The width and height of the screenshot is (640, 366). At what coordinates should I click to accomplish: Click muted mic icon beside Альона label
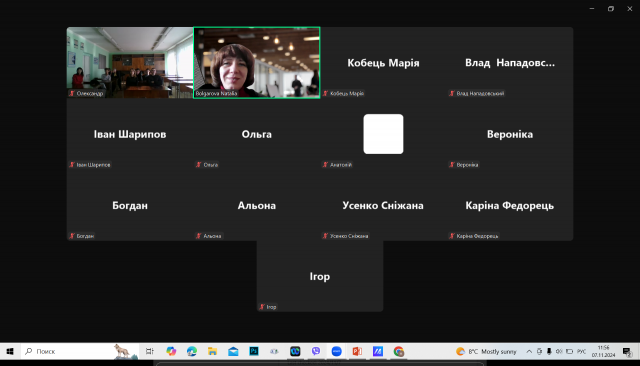(x=199, y=236)
